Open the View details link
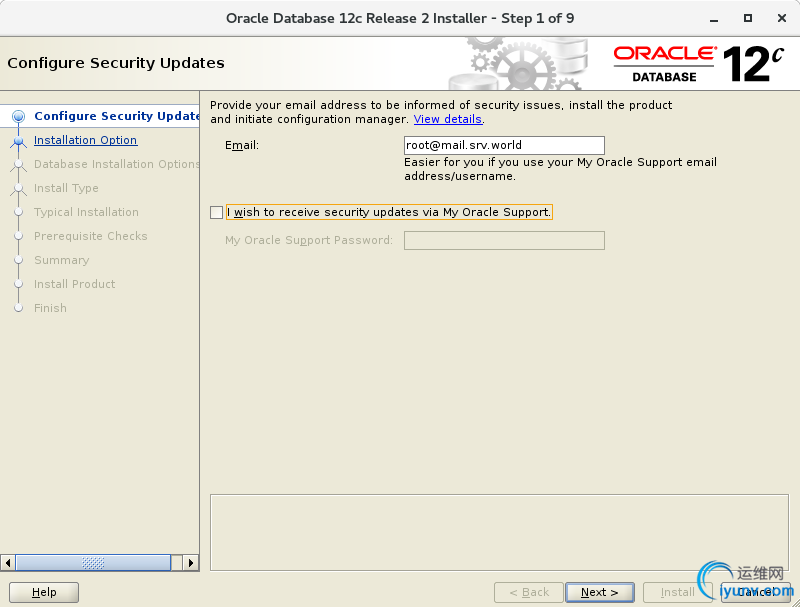Viewport: 800px width, 607px height. (447, 119)
